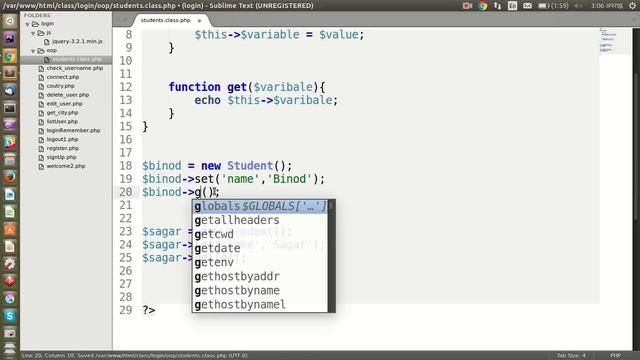Open coutry.php file
640x360 pixels.
pos(60,86)
